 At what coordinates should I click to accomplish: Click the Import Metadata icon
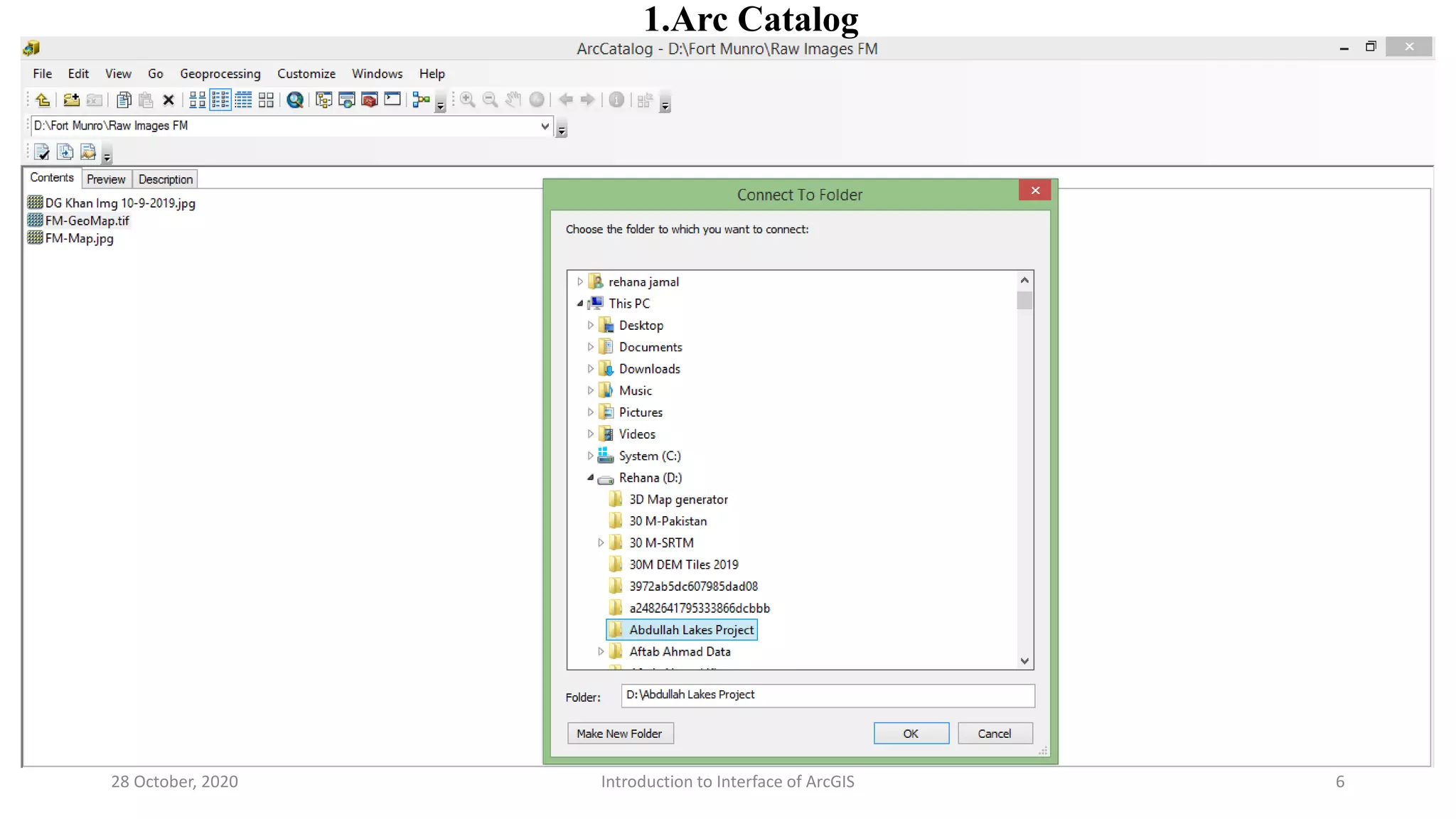tap(88, 152)
